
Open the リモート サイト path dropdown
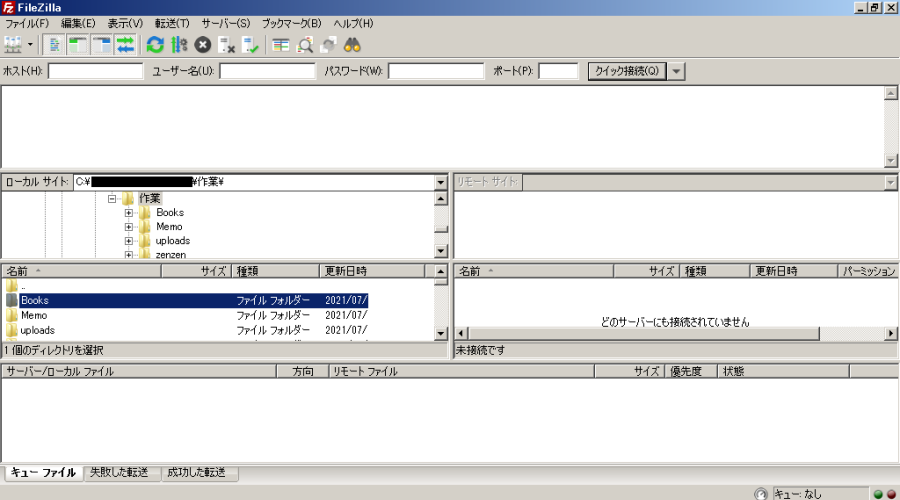[890, 182]
